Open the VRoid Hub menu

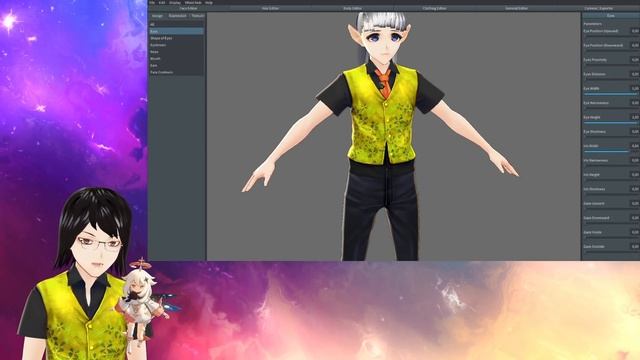pyautogui.click(x=193, y=2)
